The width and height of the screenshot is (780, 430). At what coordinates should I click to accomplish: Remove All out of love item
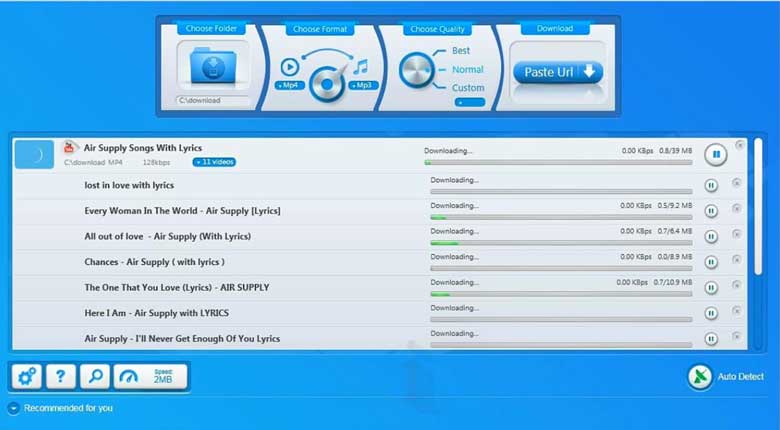coord(737,234)
